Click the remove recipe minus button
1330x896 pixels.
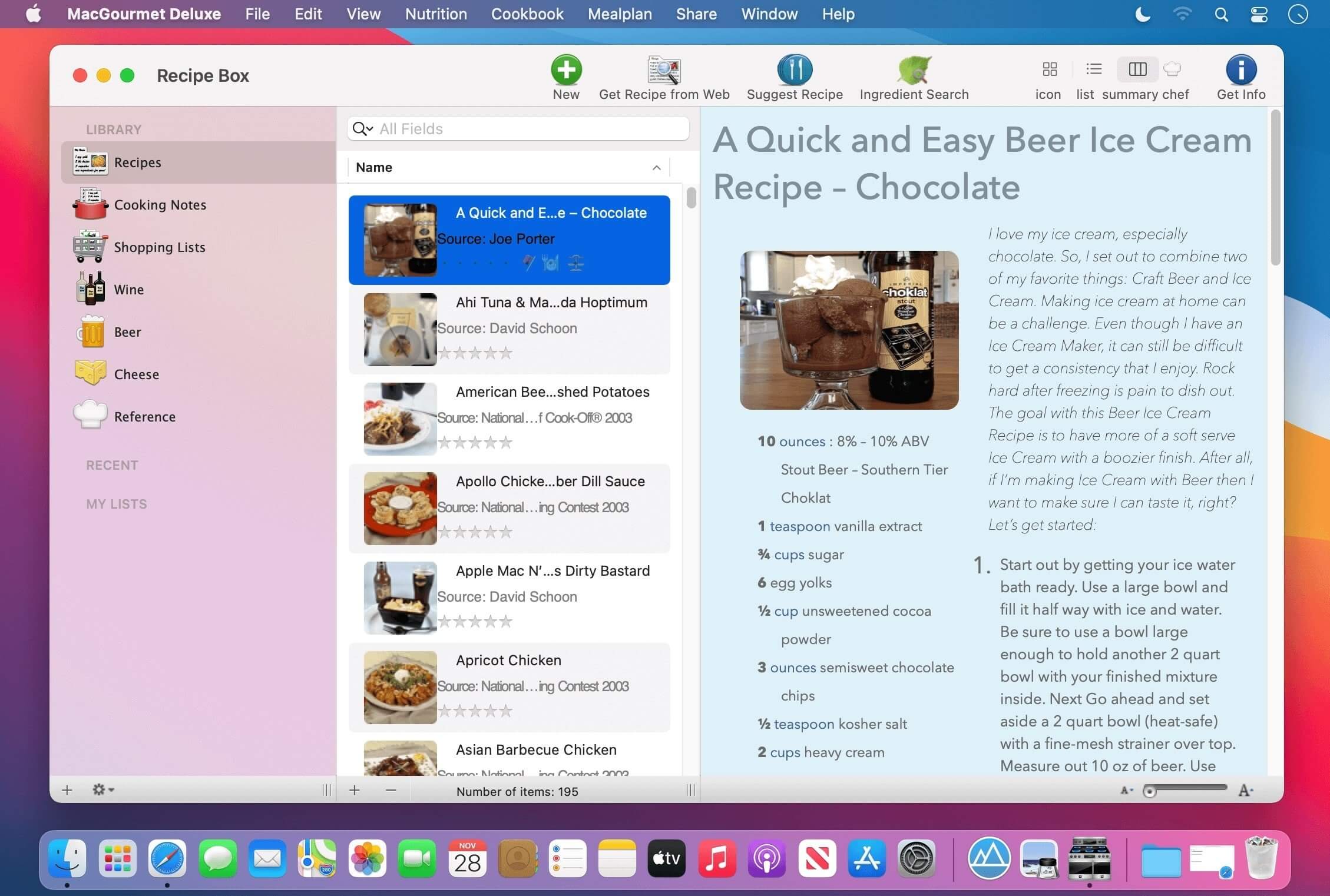coord(391,790)
